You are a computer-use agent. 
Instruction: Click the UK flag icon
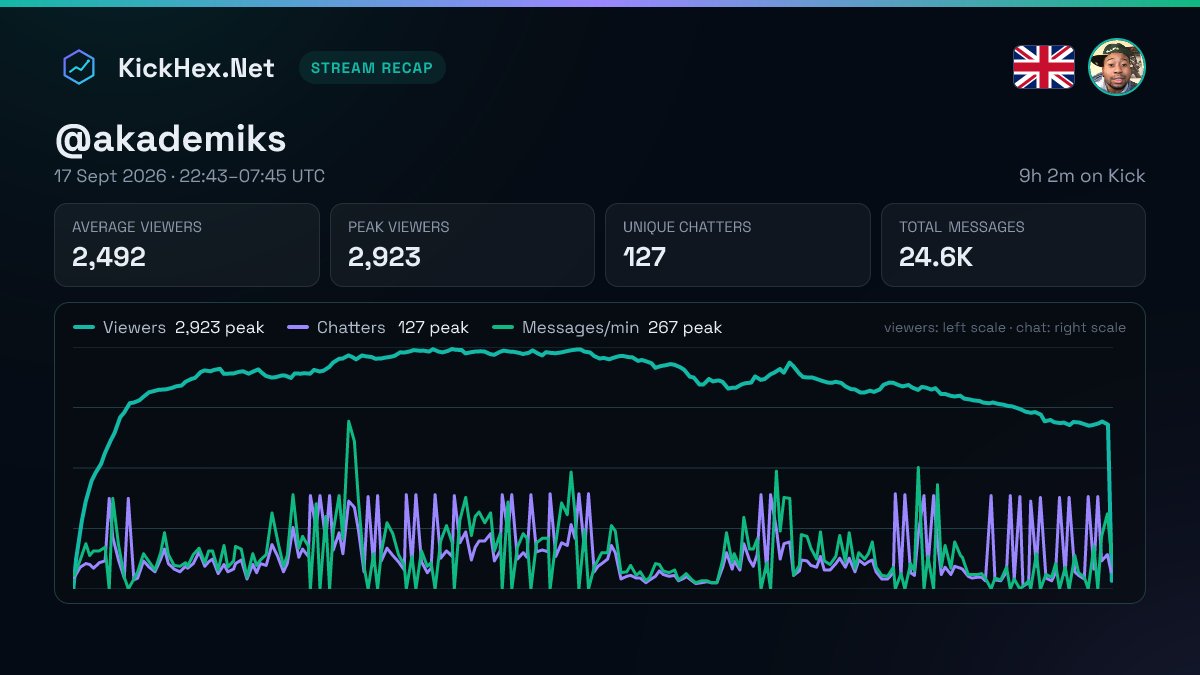[1044, 67]
